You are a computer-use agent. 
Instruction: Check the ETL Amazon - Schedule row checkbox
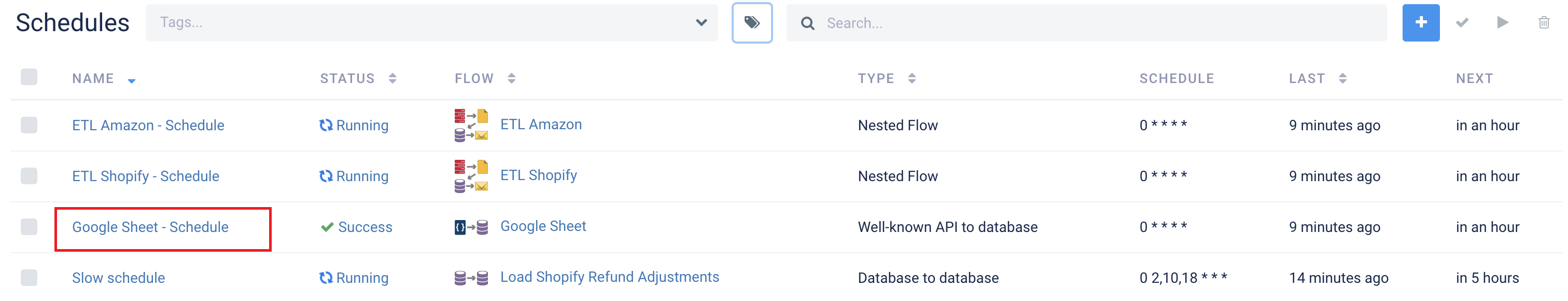29,125
